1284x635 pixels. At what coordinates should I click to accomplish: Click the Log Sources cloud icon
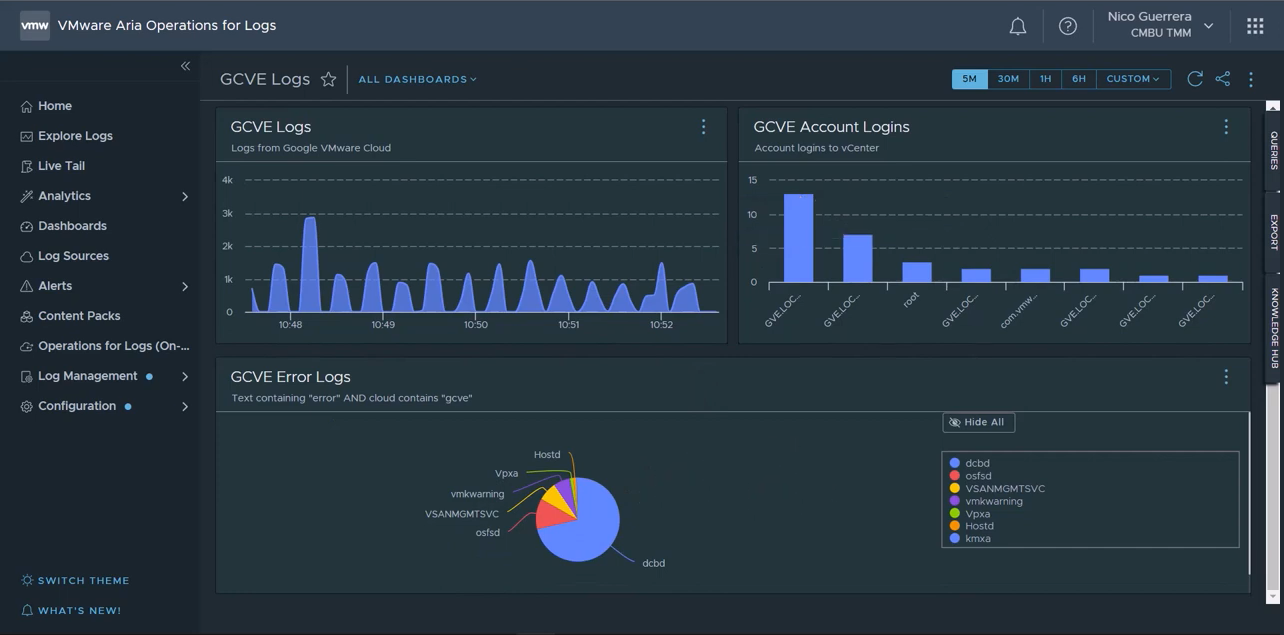coord(27,256)
